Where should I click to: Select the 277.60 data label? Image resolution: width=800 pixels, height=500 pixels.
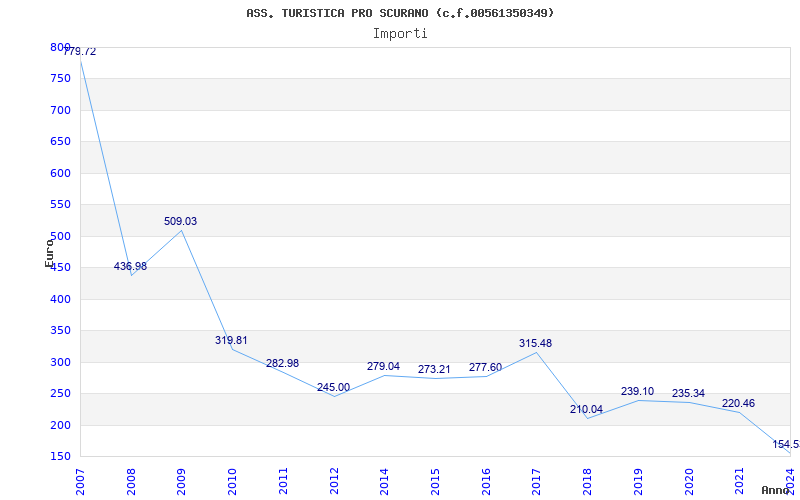point(485,367)
